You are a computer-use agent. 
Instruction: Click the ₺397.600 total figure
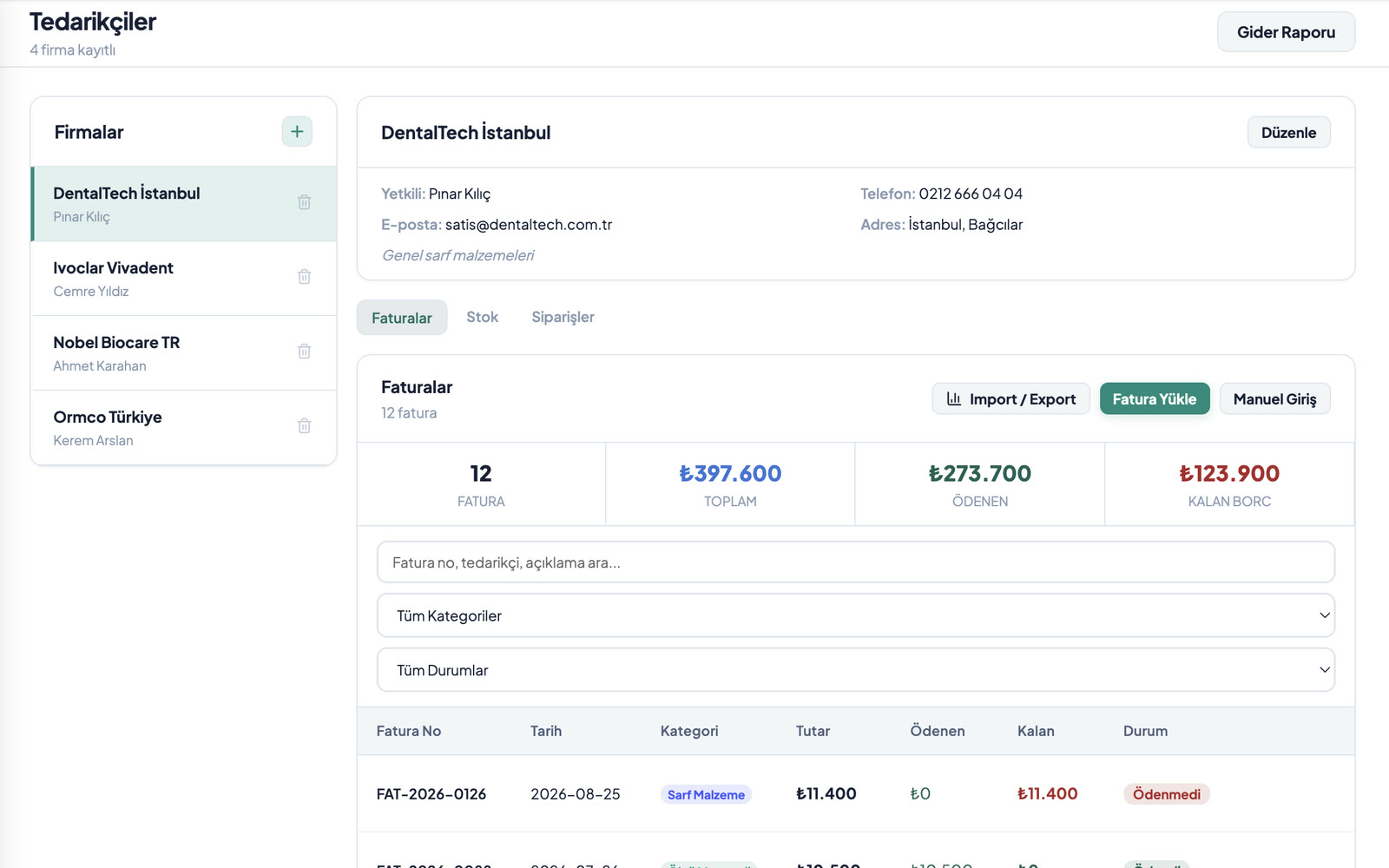(730, 473)
